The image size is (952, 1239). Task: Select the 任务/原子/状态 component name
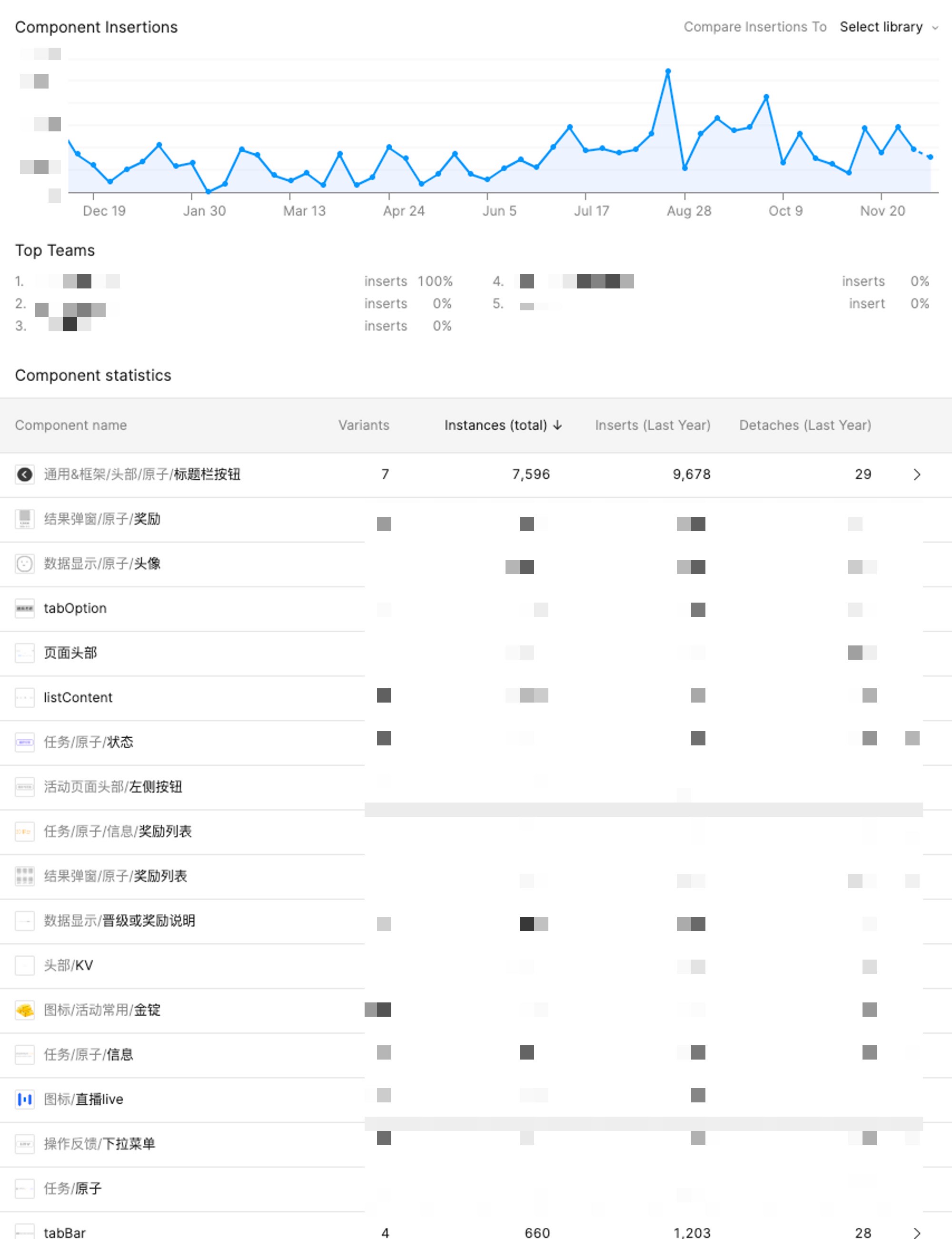[x=89, y=742]
